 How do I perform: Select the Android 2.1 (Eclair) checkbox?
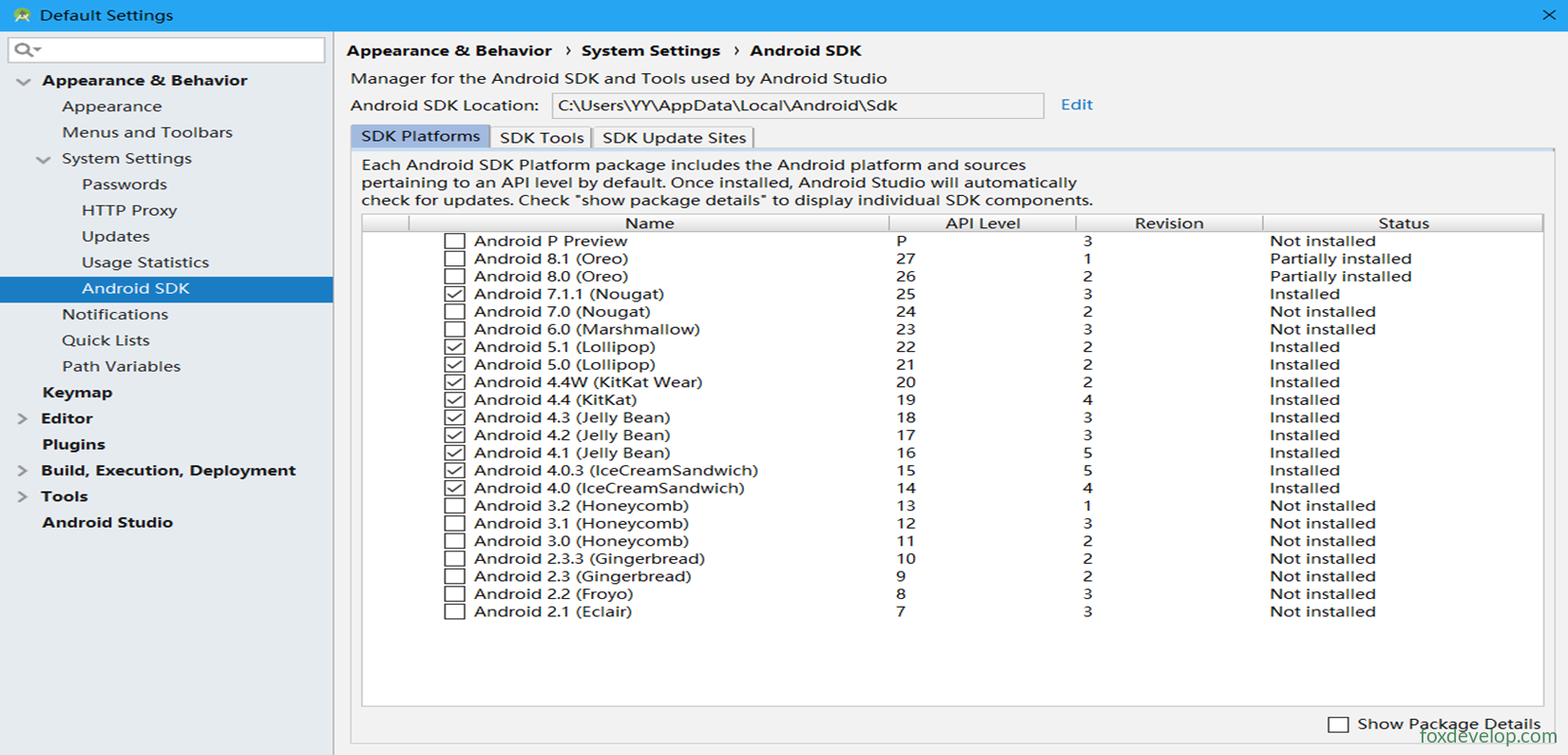coord(454,612)
